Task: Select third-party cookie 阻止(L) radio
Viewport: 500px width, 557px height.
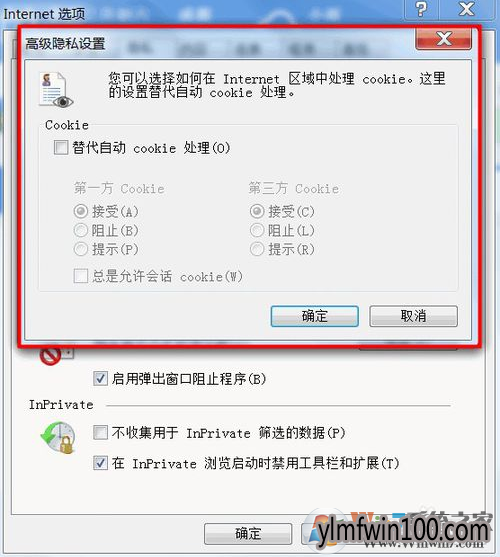Action: pos(257,230)
